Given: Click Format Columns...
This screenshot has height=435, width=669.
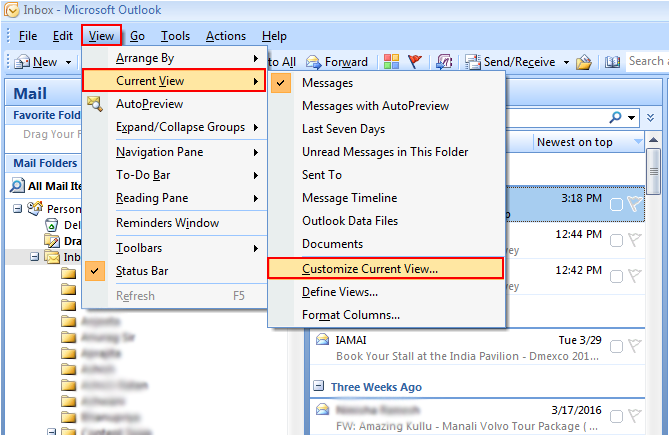Looking at the screenshot, I should (386, 315).
